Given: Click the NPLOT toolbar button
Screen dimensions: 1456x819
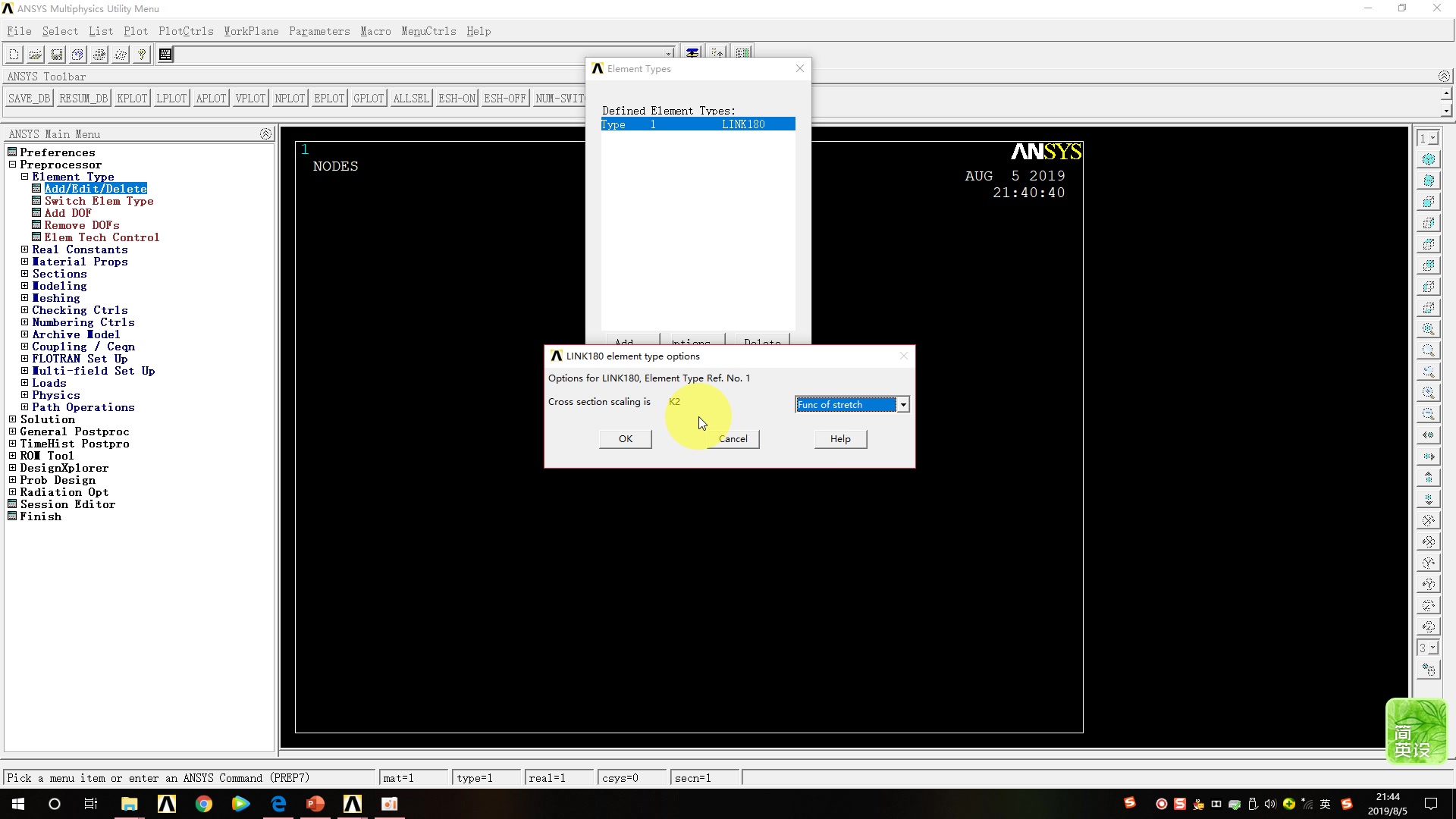Looking at the screenshot, I should click(x=290, y=99).
